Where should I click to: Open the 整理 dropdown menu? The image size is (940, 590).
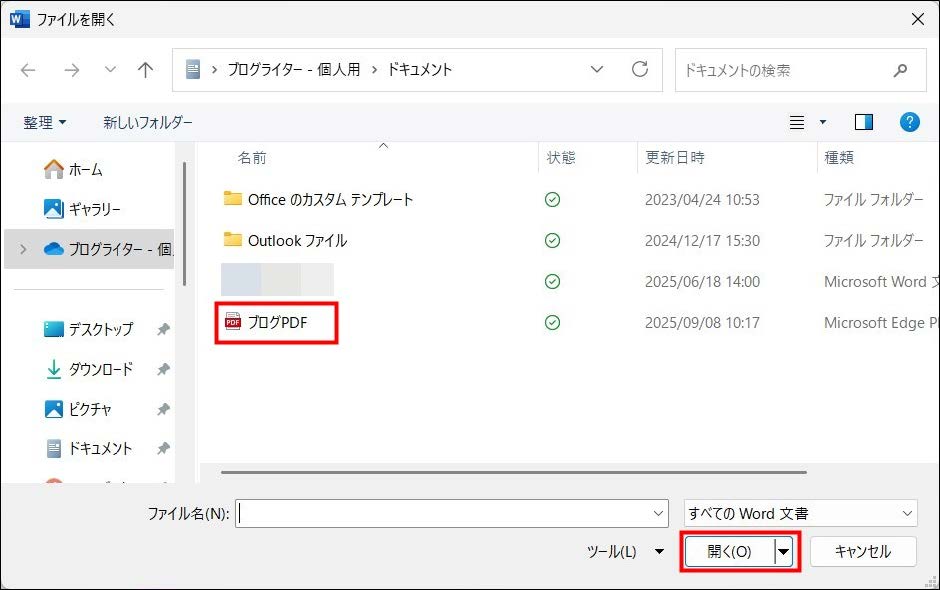[45, 122]
